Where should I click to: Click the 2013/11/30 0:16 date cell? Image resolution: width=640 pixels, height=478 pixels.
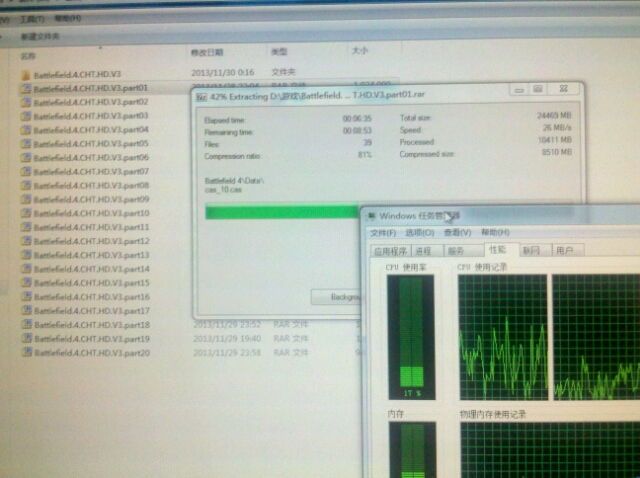click(222, 73)
